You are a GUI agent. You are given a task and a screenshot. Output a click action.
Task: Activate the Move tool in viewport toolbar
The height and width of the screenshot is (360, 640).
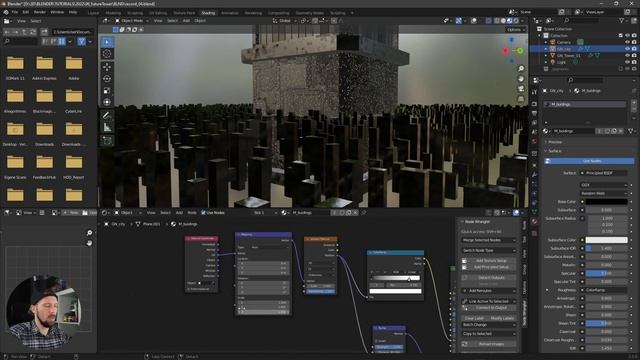pyautogui.click(x=107, y=67)
